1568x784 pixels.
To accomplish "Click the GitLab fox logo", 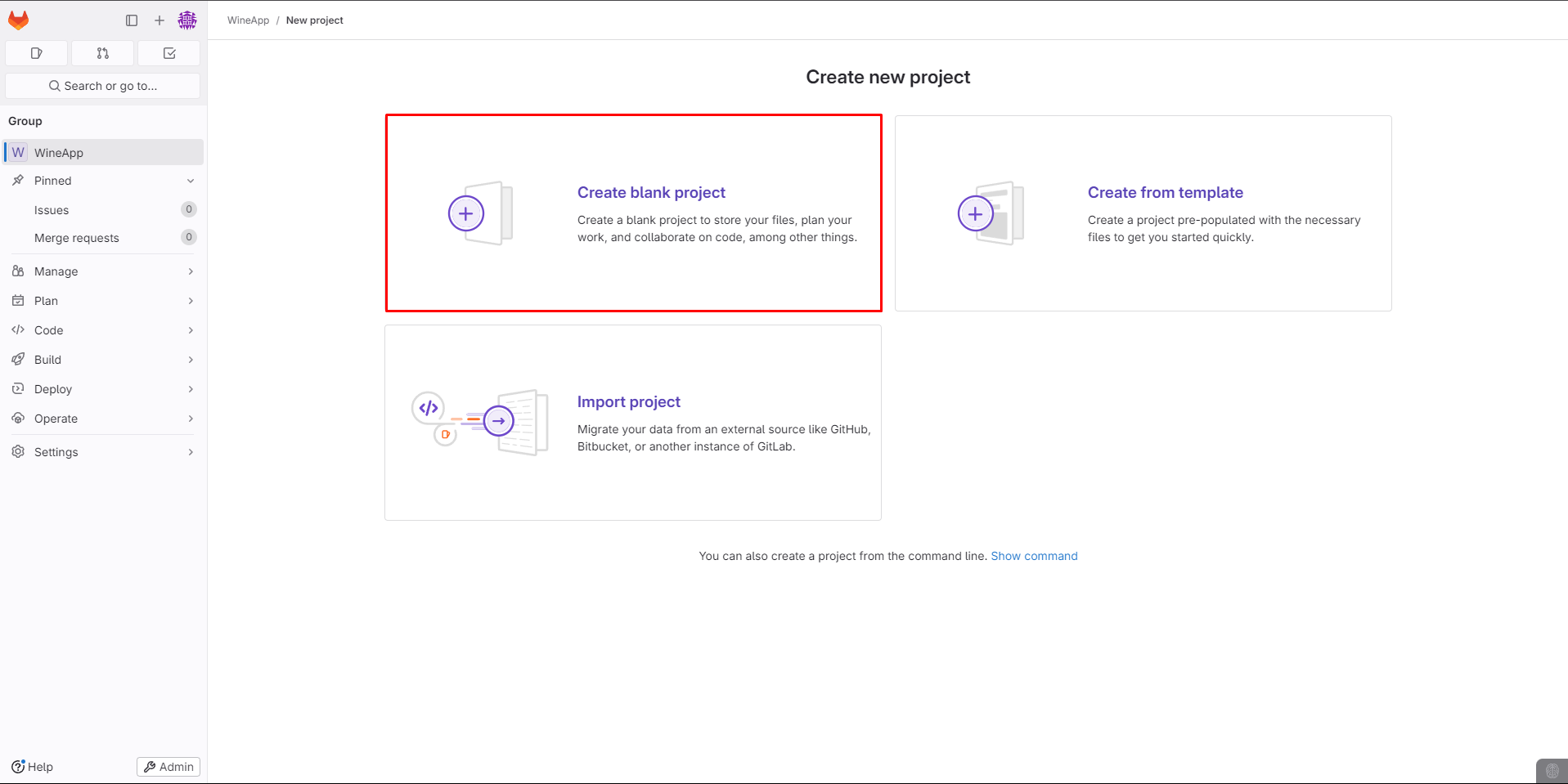I will pos(18,20).
